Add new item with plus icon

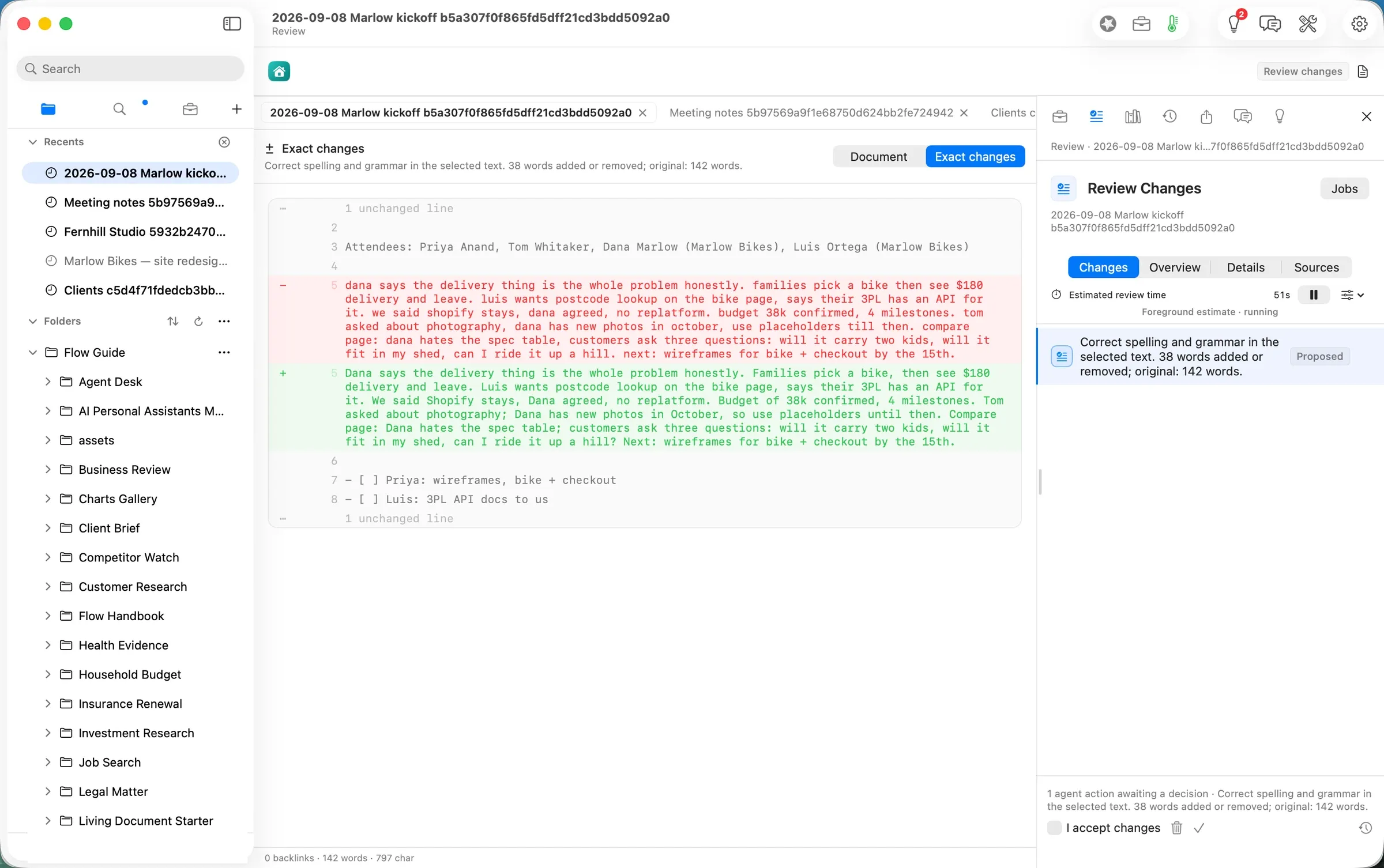236,109
